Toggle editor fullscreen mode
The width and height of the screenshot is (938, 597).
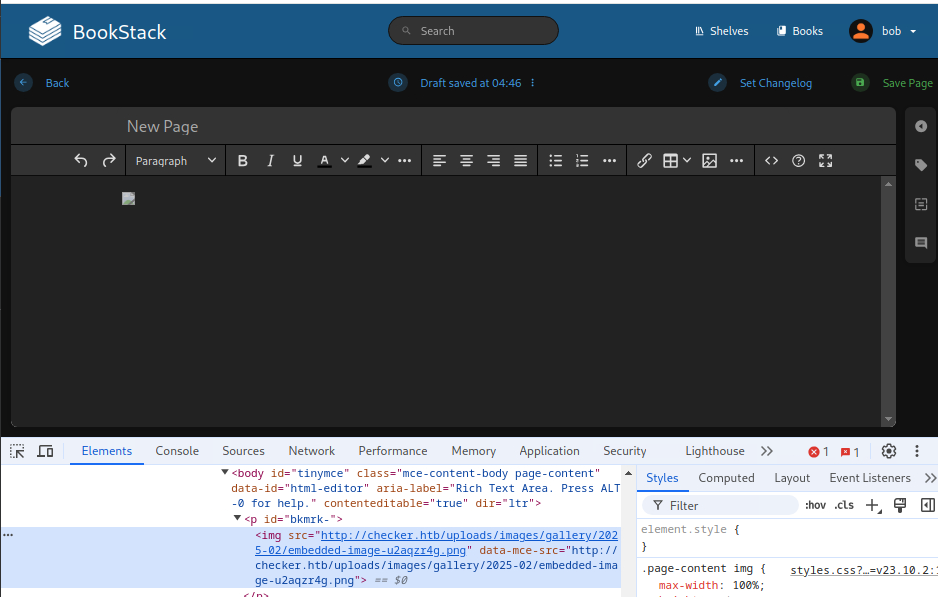(825, 160)
